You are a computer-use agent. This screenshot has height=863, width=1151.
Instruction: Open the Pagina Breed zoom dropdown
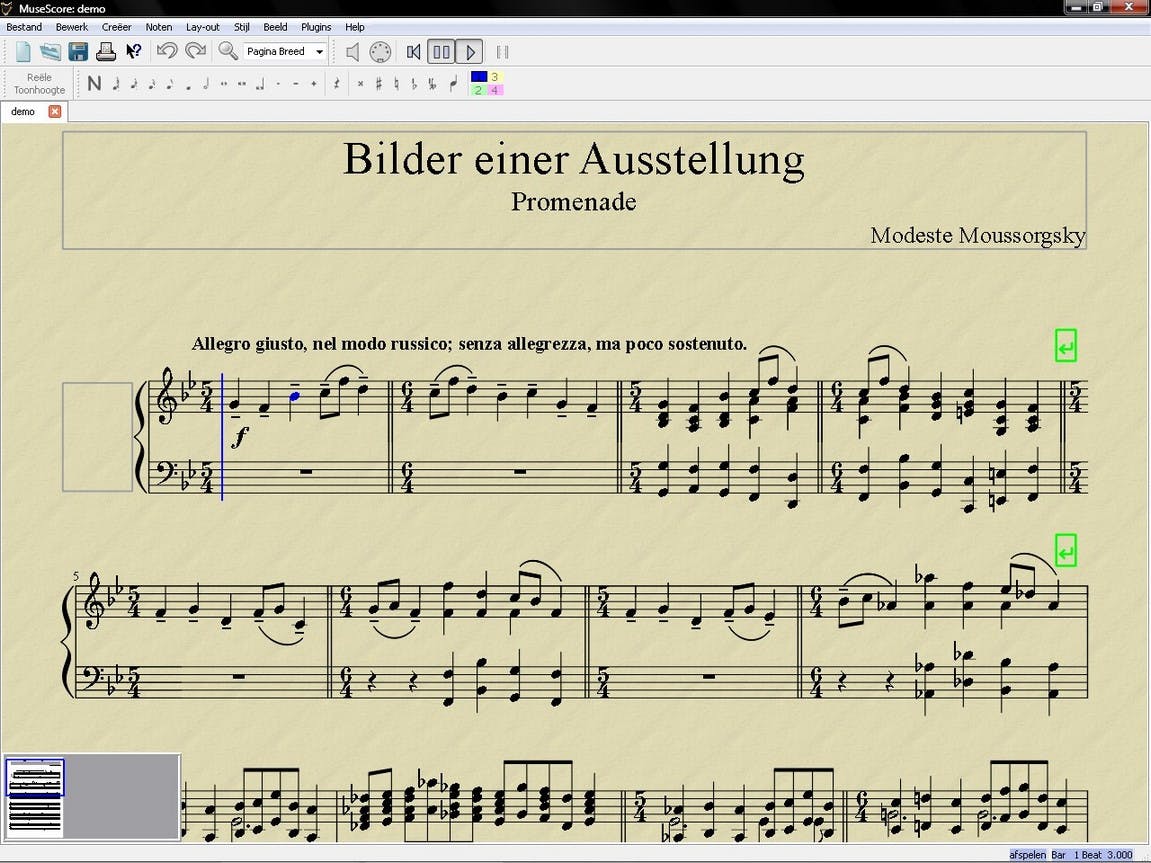[286, 51]
